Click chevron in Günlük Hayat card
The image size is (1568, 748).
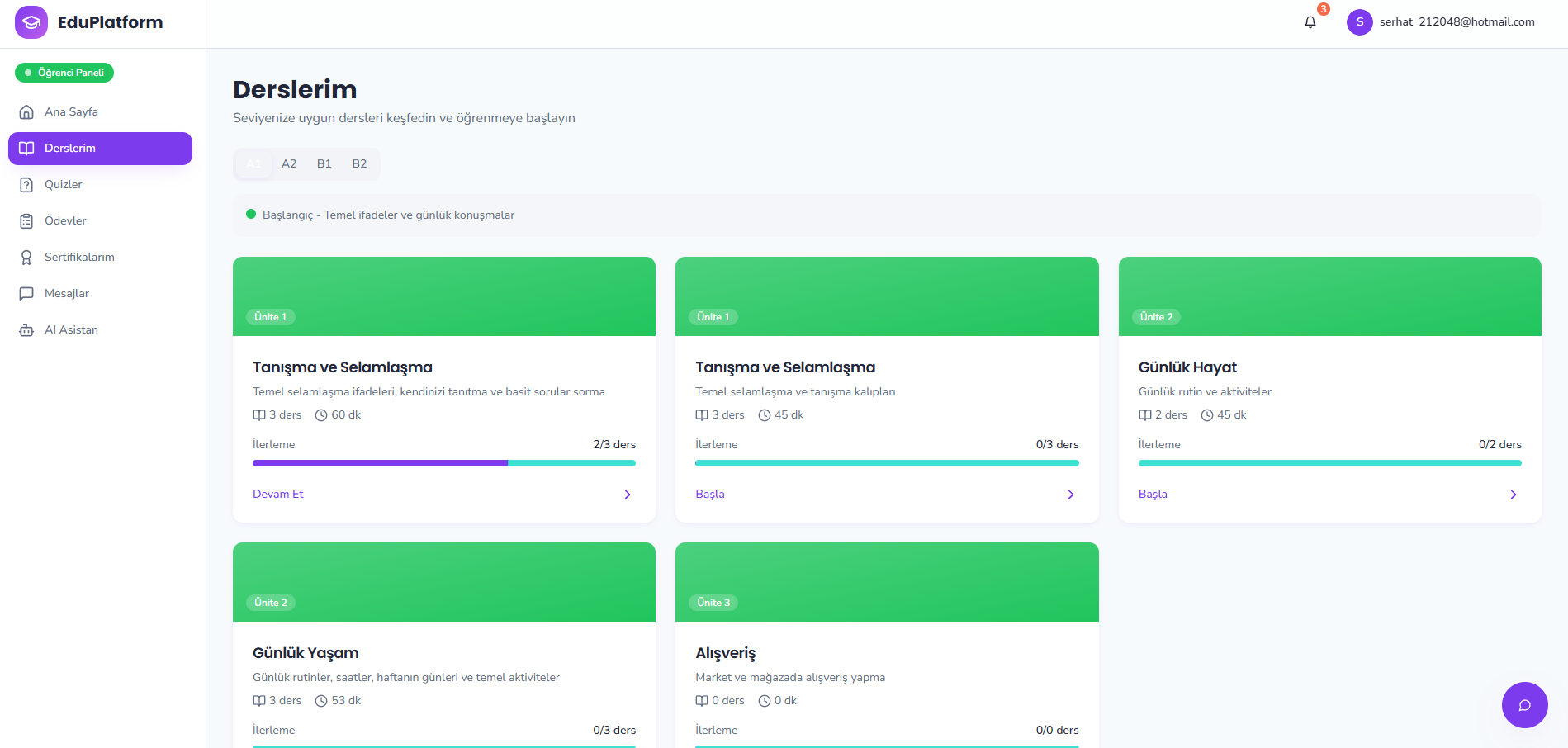1514,495
